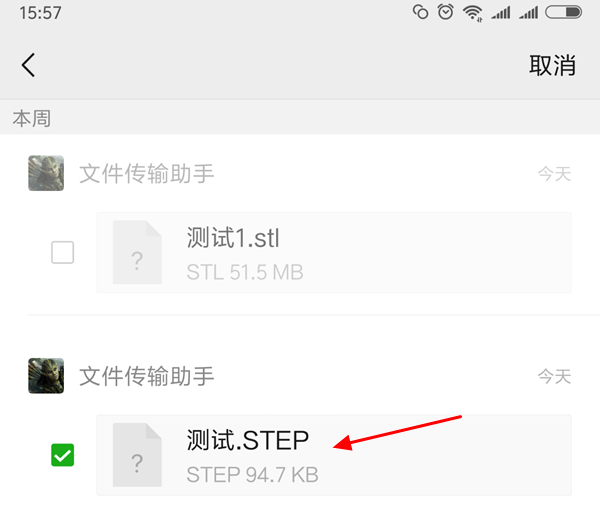Tap the alarm clock status icon
The width and height of the screenshot is (600, 514).
point(445,12)
